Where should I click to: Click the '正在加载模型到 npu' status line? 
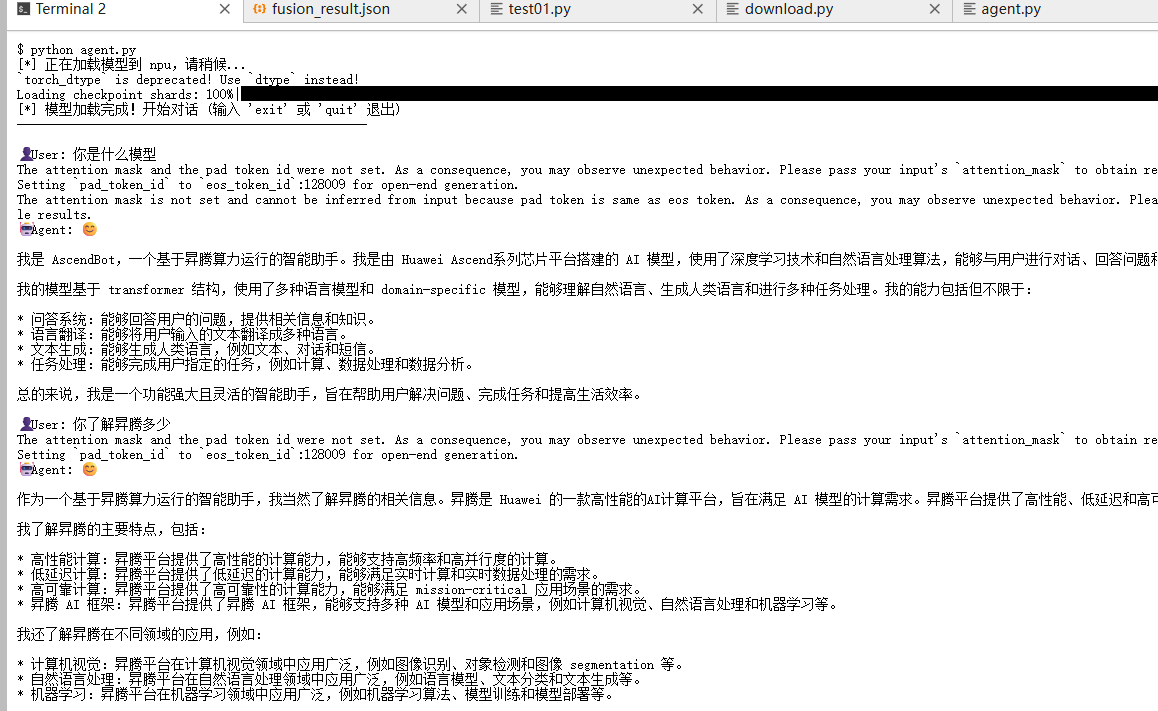click(131, 65)
